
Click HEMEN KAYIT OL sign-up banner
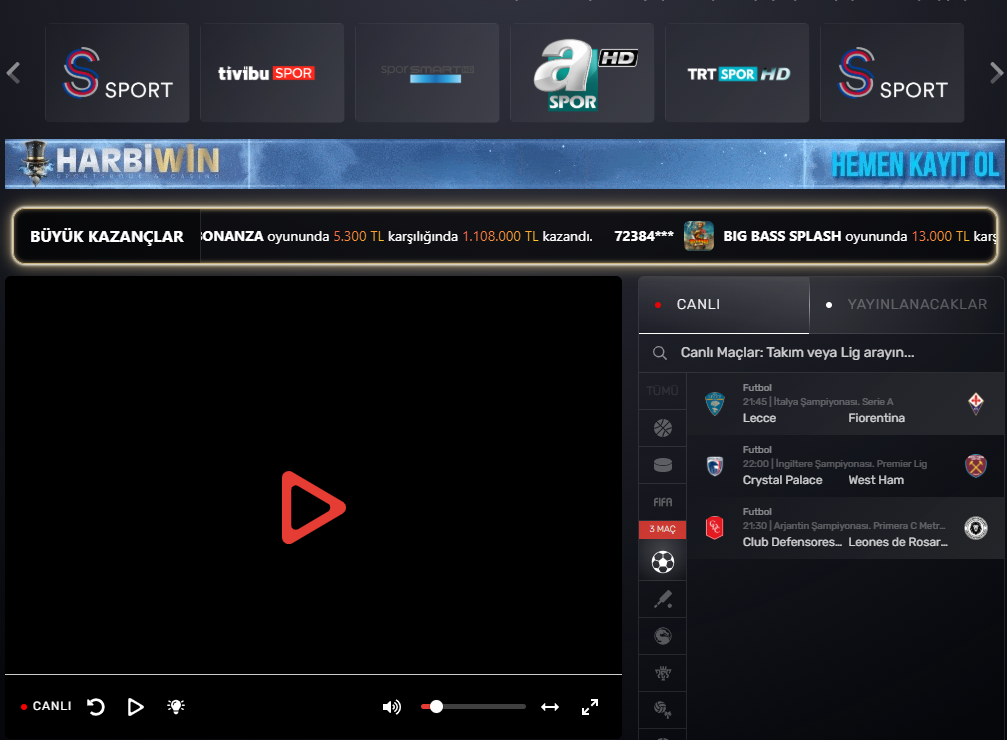[x=915, y=165]
